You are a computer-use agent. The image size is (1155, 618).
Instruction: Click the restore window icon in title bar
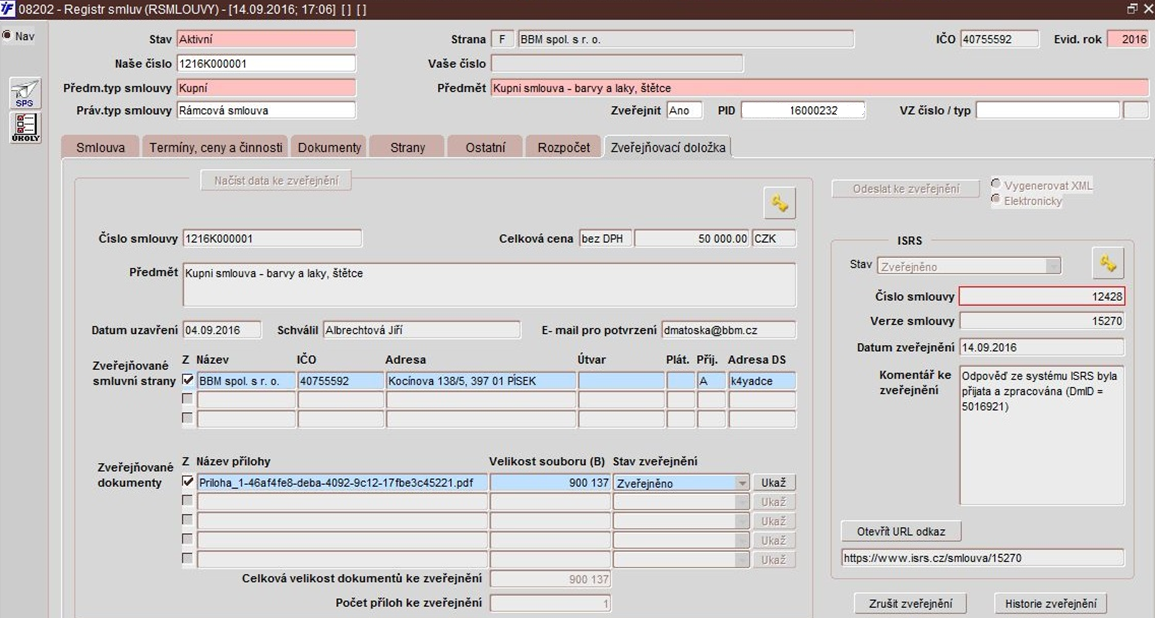(x=1132, y=9)
